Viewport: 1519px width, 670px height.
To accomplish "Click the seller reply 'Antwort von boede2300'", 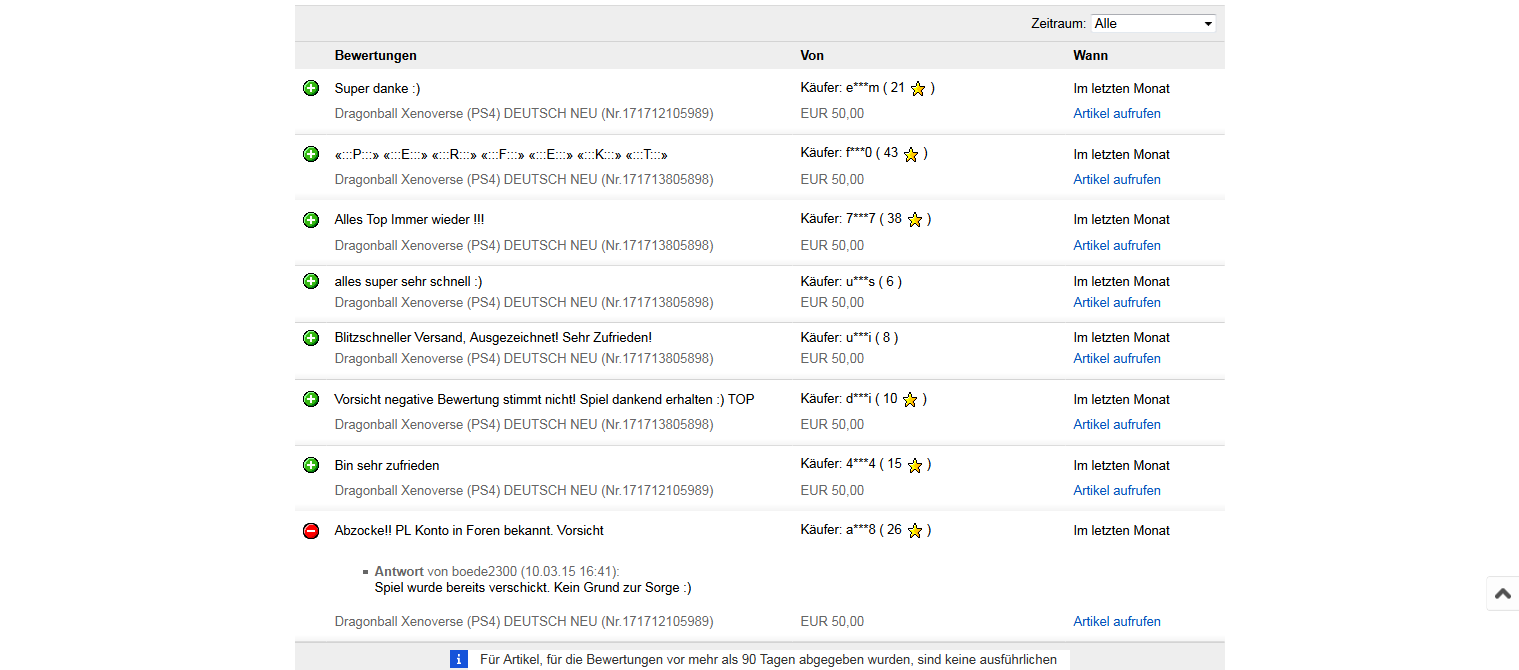I will click(496, 571).
